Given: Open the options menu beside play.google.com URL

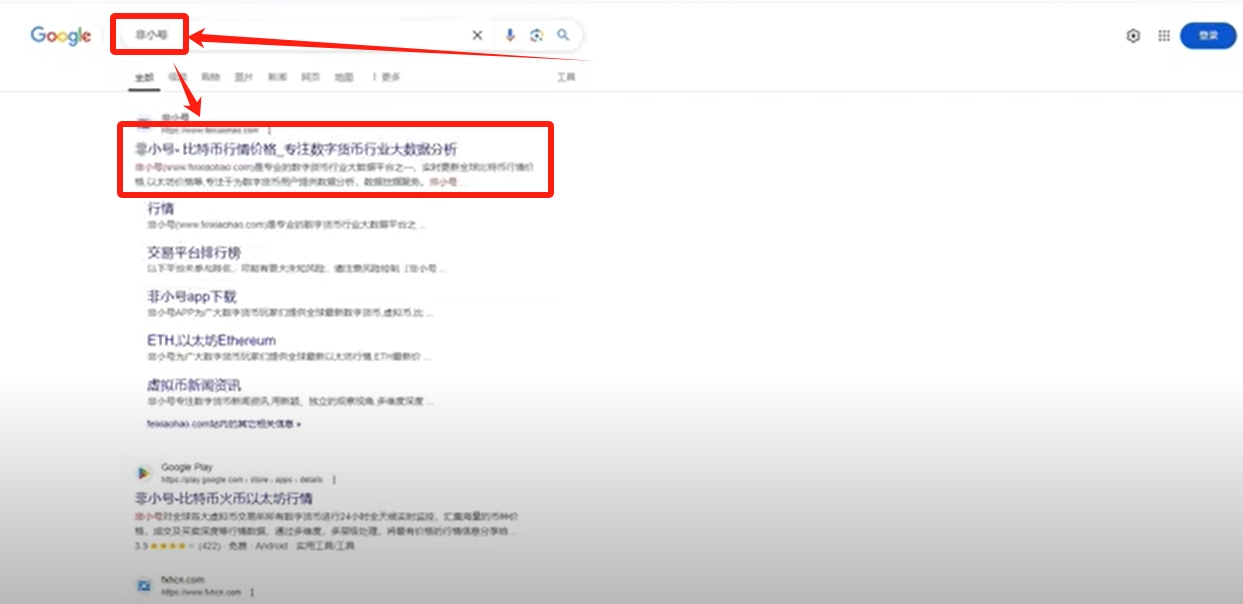Looking at the screenshot, I should pos(334,480).
